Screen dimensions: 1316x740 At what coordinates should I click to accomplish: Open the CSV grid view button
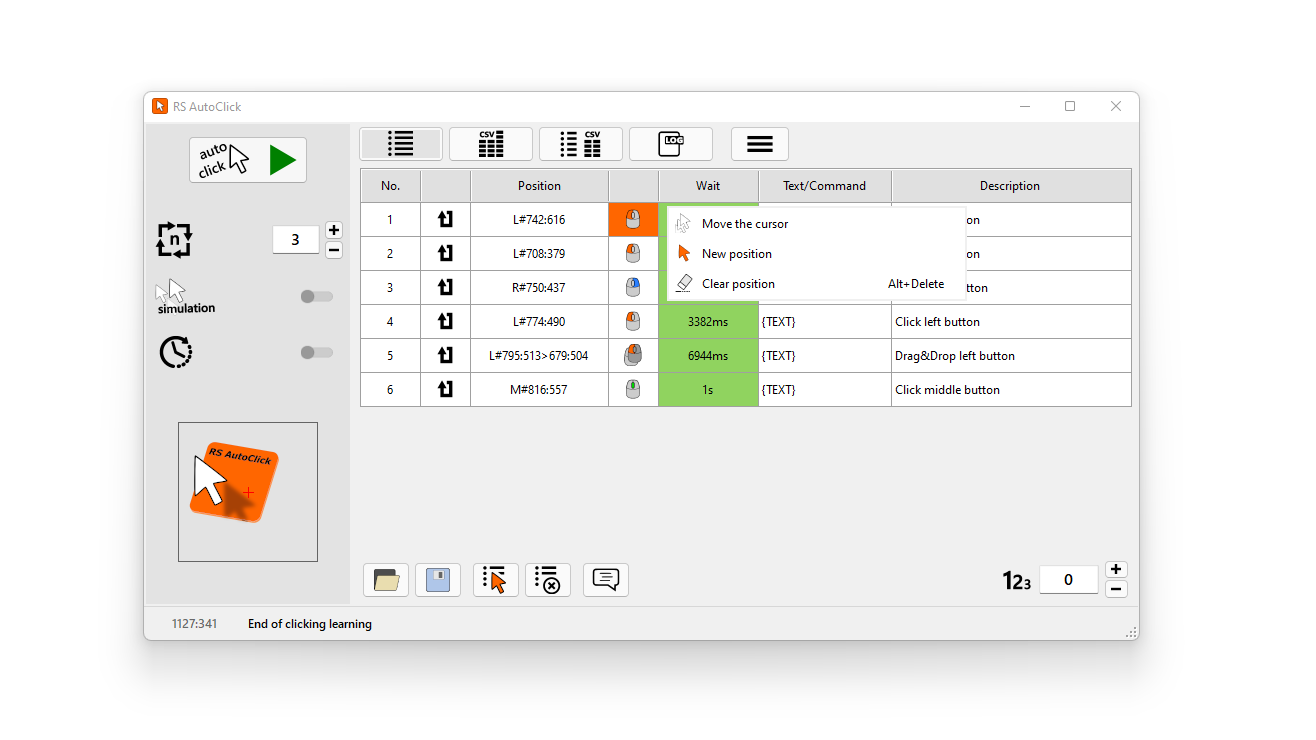(491, 144)
